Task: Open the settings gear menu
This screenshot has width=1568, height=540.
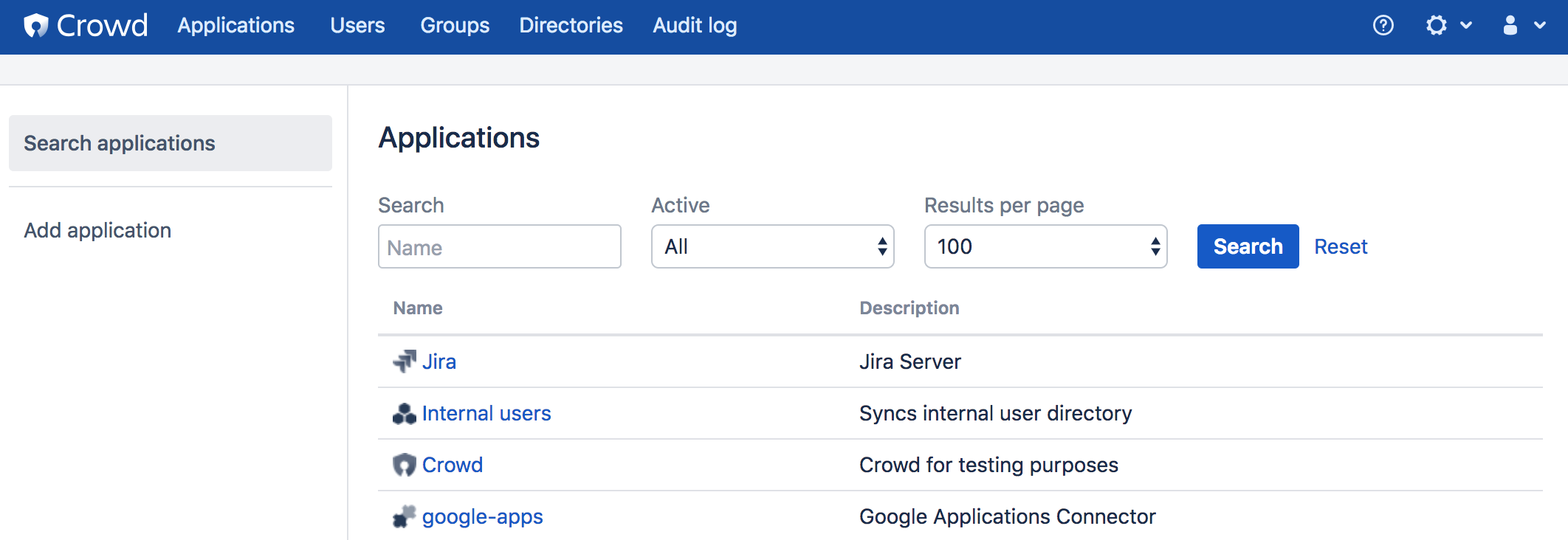Action: 1437,26
